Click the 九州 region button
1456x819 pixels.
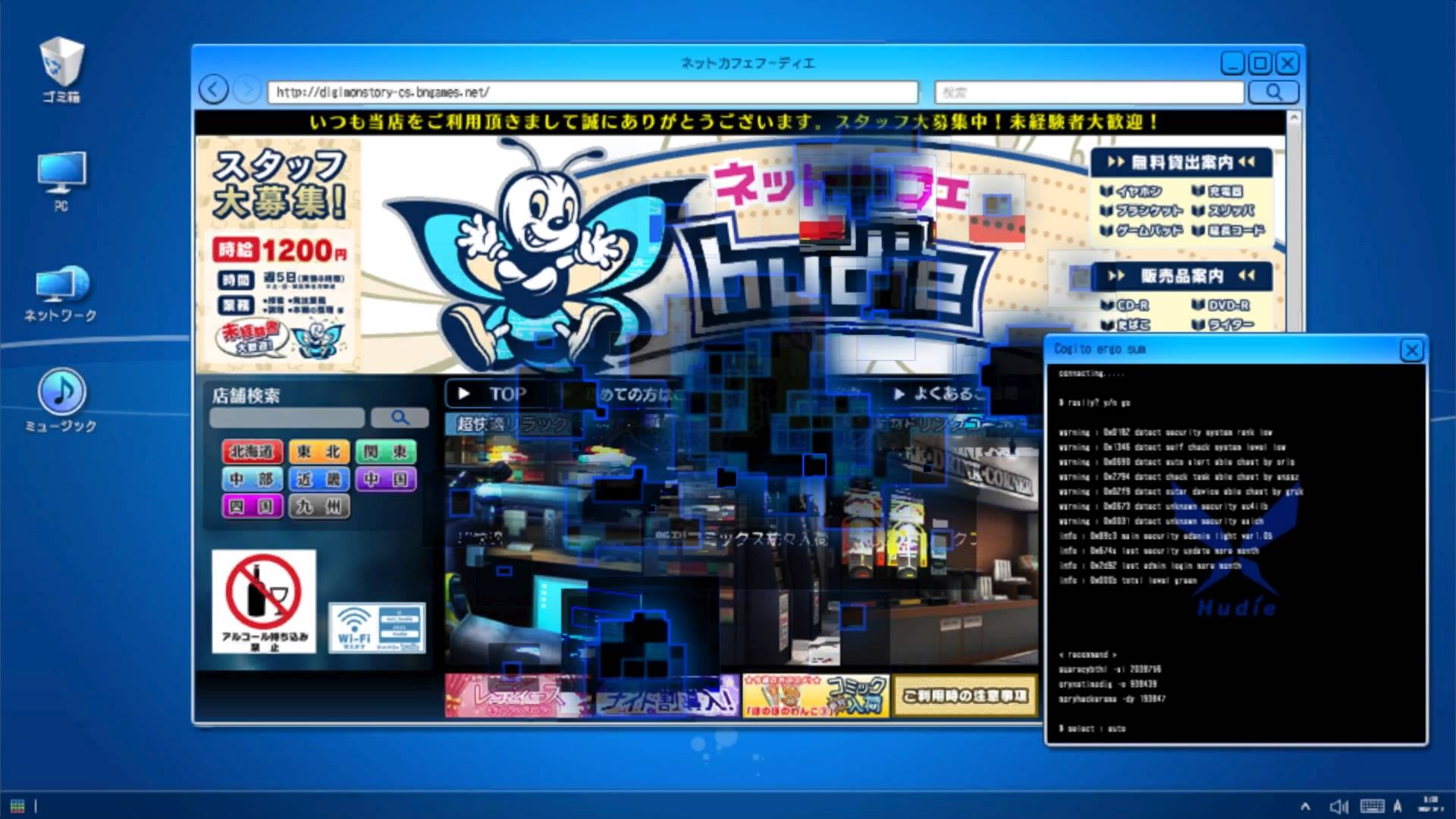point(318,506)
